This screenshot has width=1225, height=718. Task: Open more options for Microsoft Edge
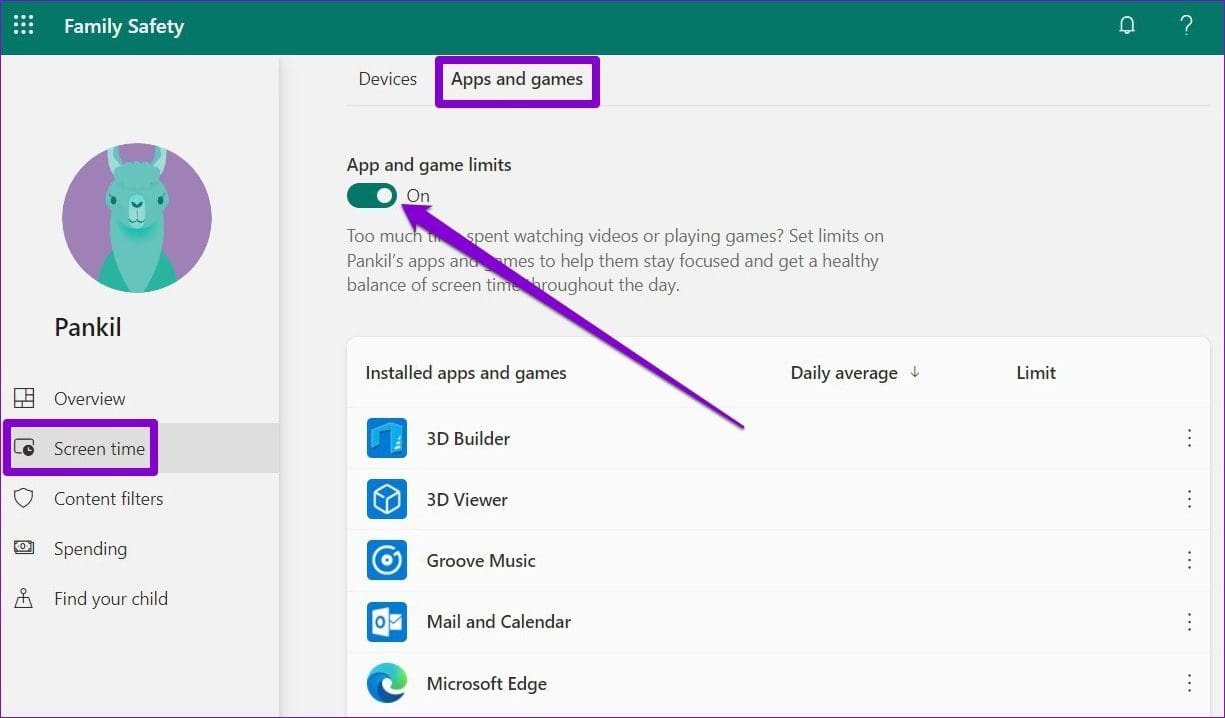[x=1189, y=683]
